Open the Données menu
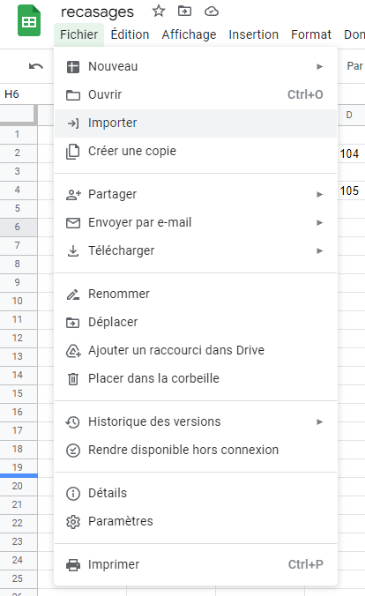The width and height of the screenshot is (365, 596). coord(354,35)
